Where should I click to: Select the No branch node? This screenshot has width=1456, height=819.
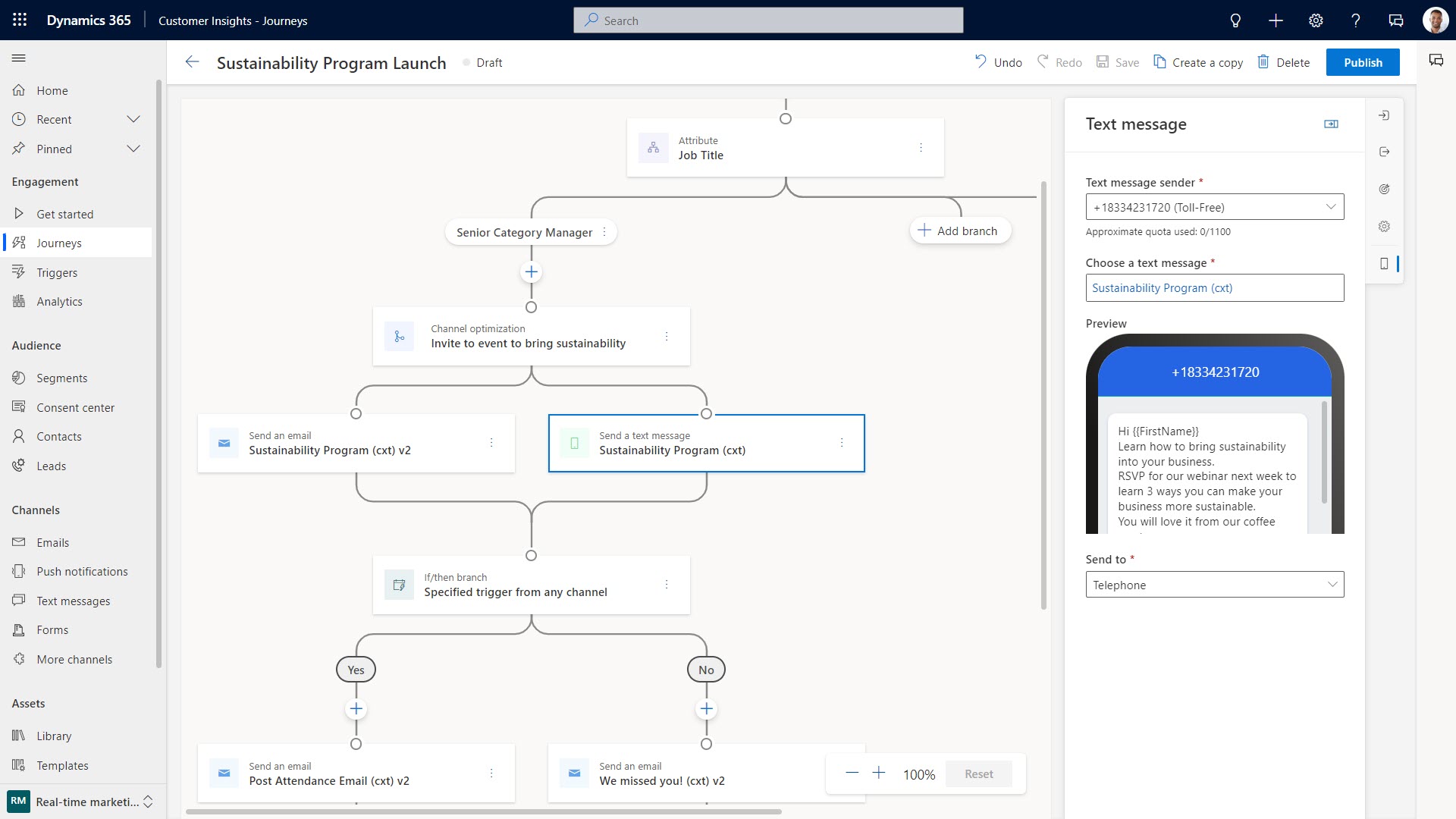[706, 670]
